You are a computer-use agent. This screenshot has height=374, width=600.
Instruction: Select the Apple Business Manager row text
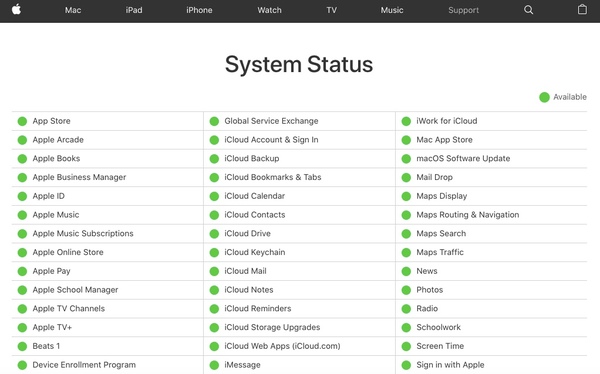coord(79,177)
